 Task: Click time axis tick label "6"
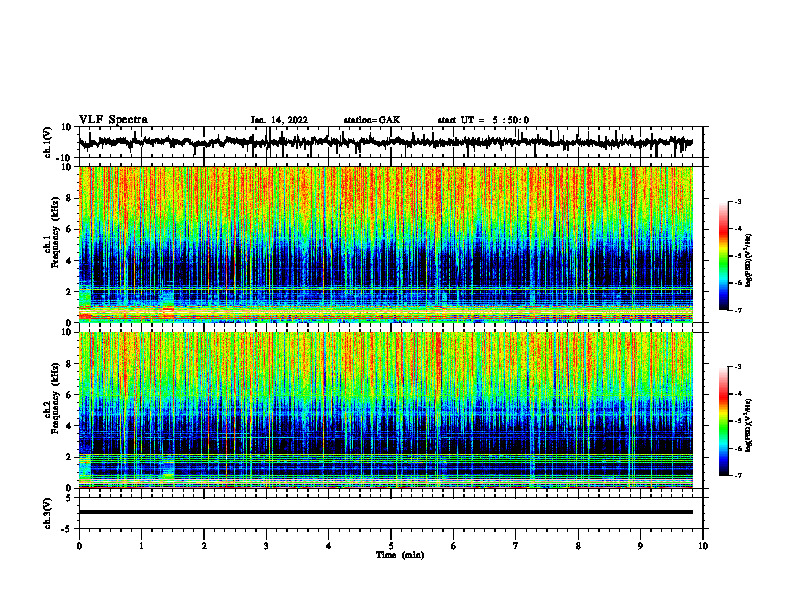pos(454,546)
